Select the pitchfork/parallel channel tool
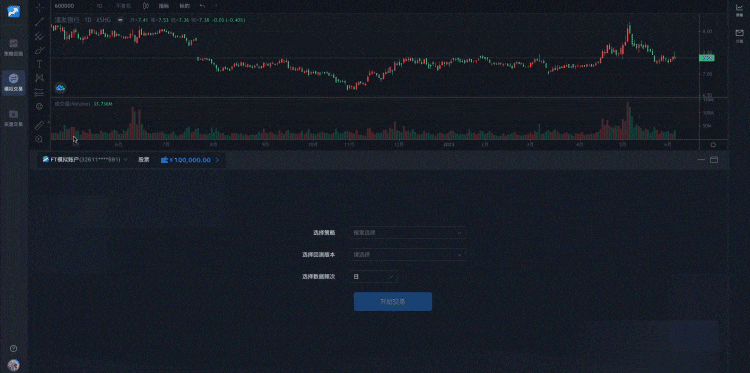Screen dimensions: 750x373 coord(40,36)
